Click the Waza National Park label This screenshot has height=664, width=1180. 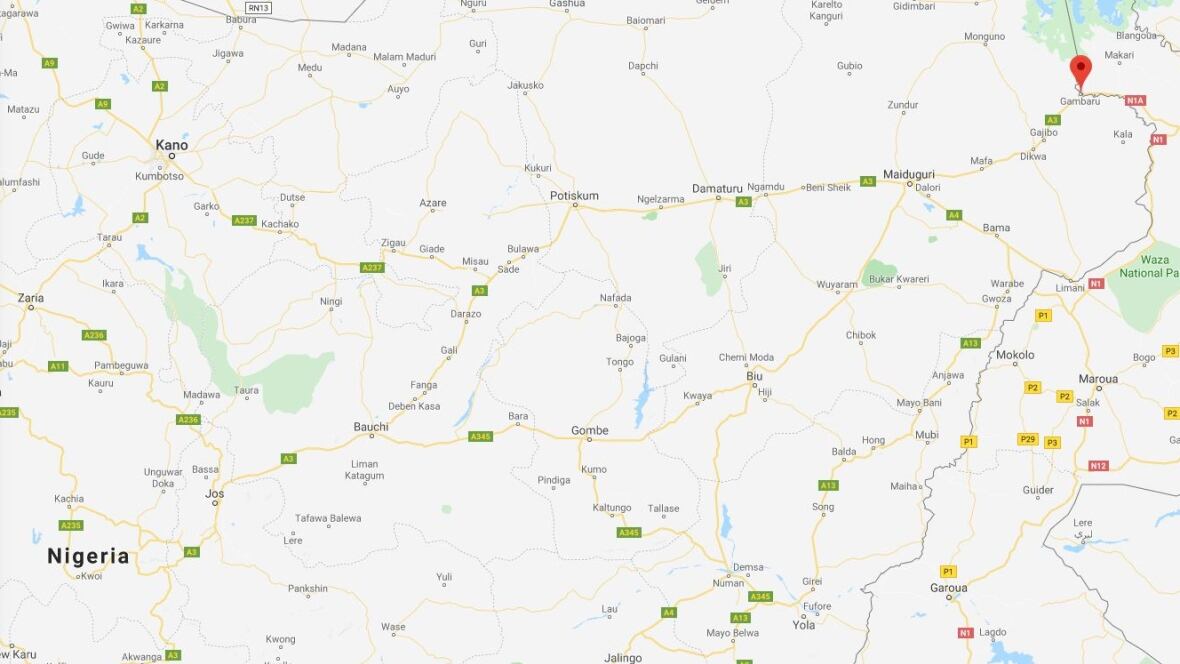pyautogui.click(x=1148, y=266)
